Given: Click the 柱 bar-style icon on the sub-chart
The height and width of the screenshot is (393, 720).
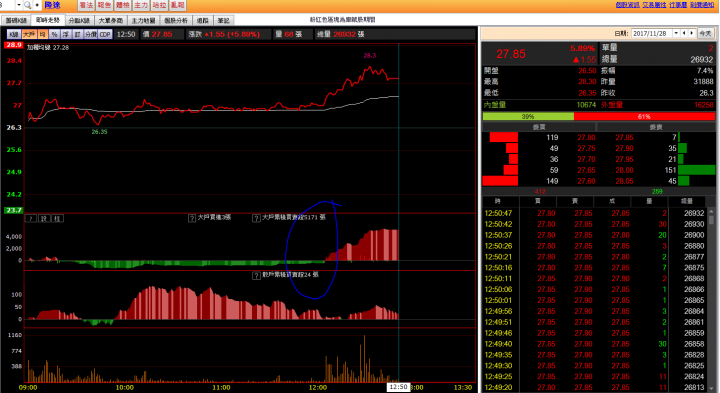Looking at the screenshot, I should click(x=57, y=219).
